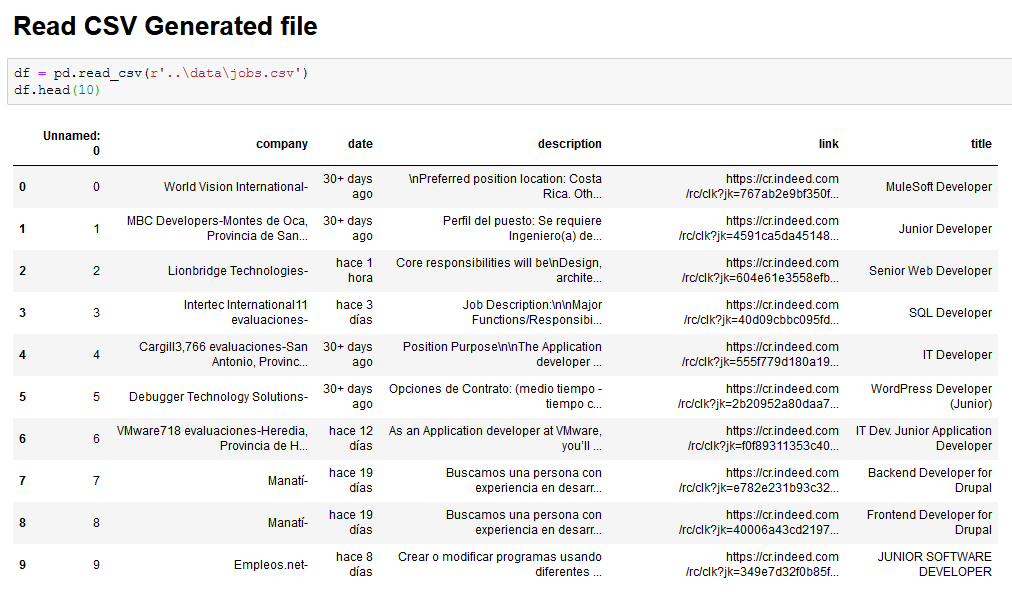The image size is (1012, 592).
Task: Click the 'Perfil del puesto: Se requiere' description
Action: pyautogui.click(x=522, y=229)
